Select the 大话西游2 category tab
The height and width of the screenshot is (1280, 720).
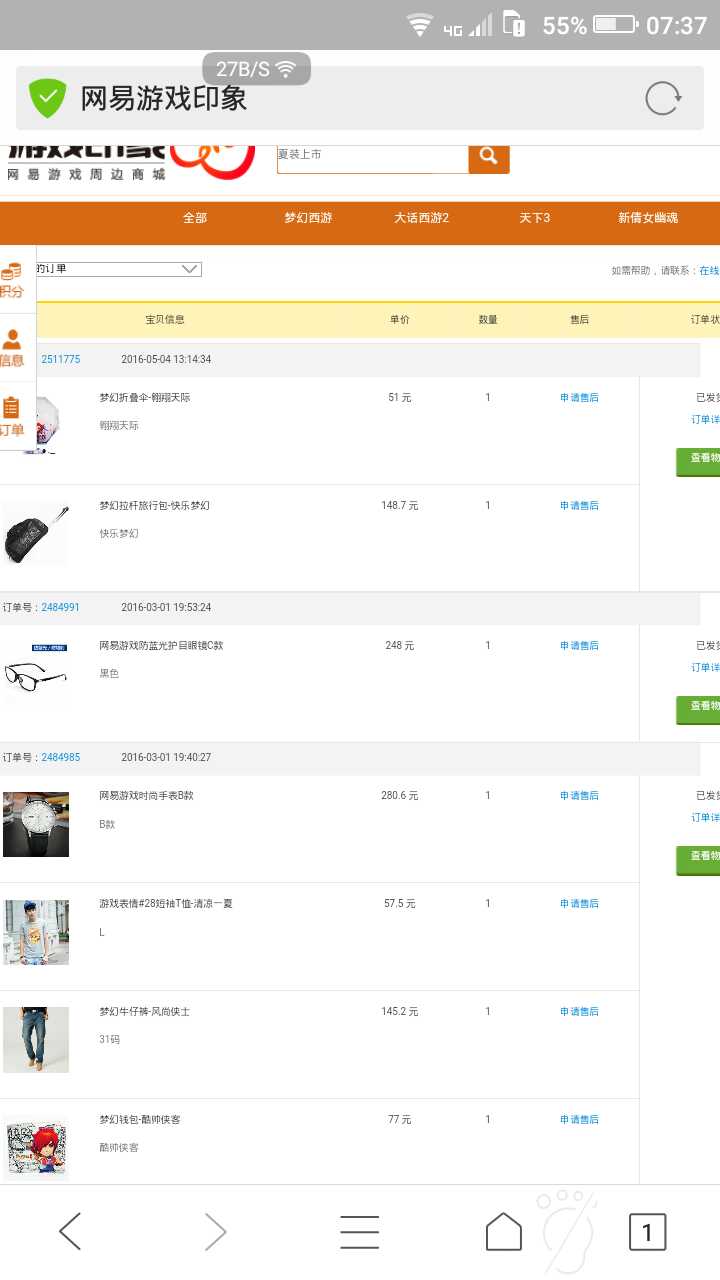[421, 218]
